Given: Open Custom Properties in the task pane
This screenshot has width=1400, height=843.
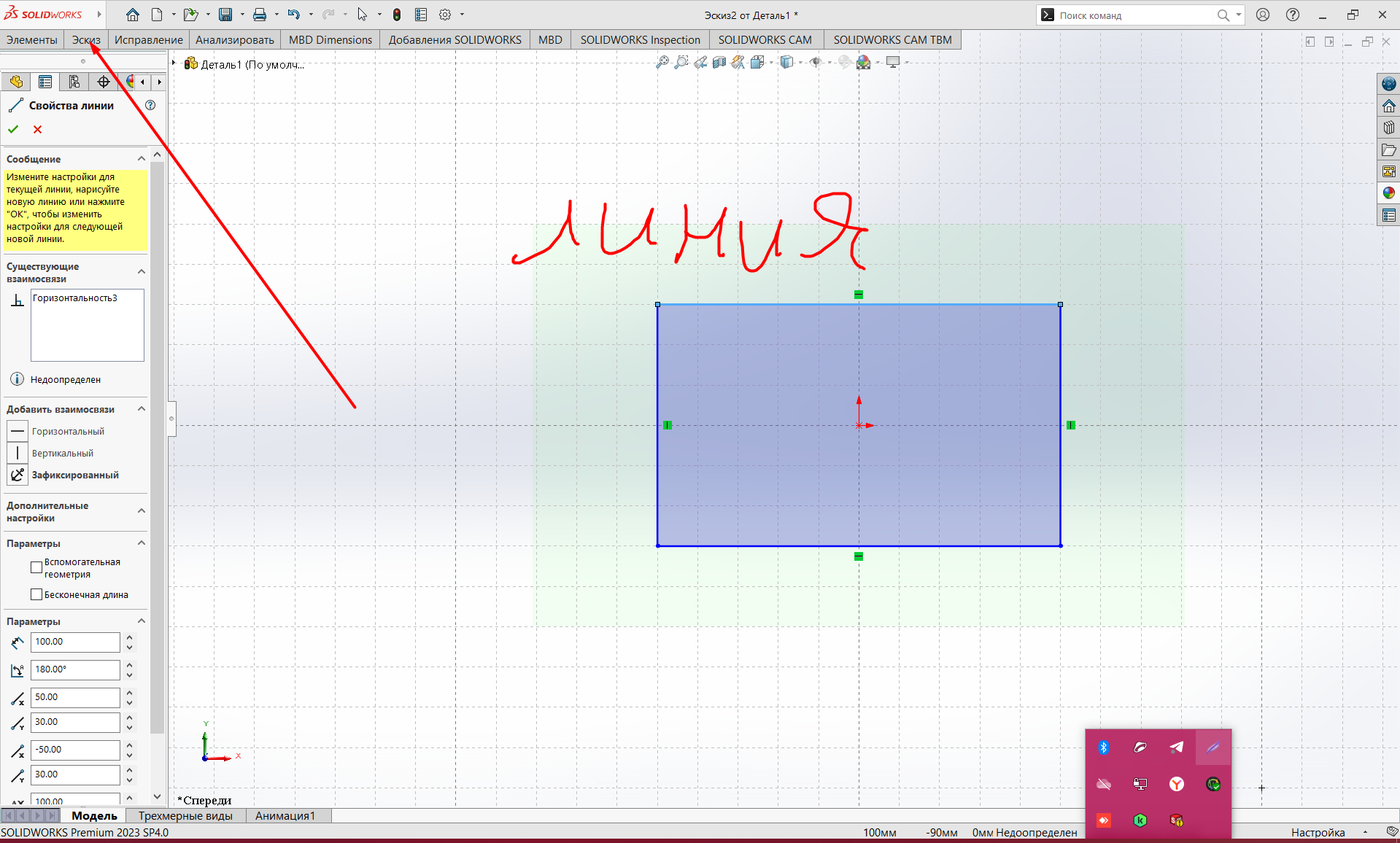Looking at the screenshot, I should 1388,215.
